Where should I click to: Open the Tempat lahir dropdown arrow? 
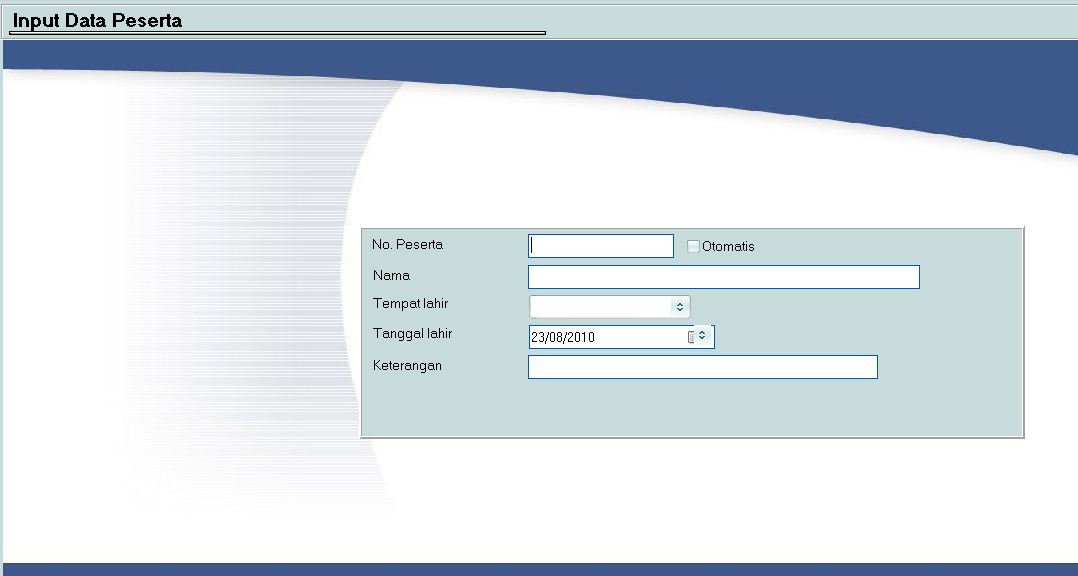[680, 307]
